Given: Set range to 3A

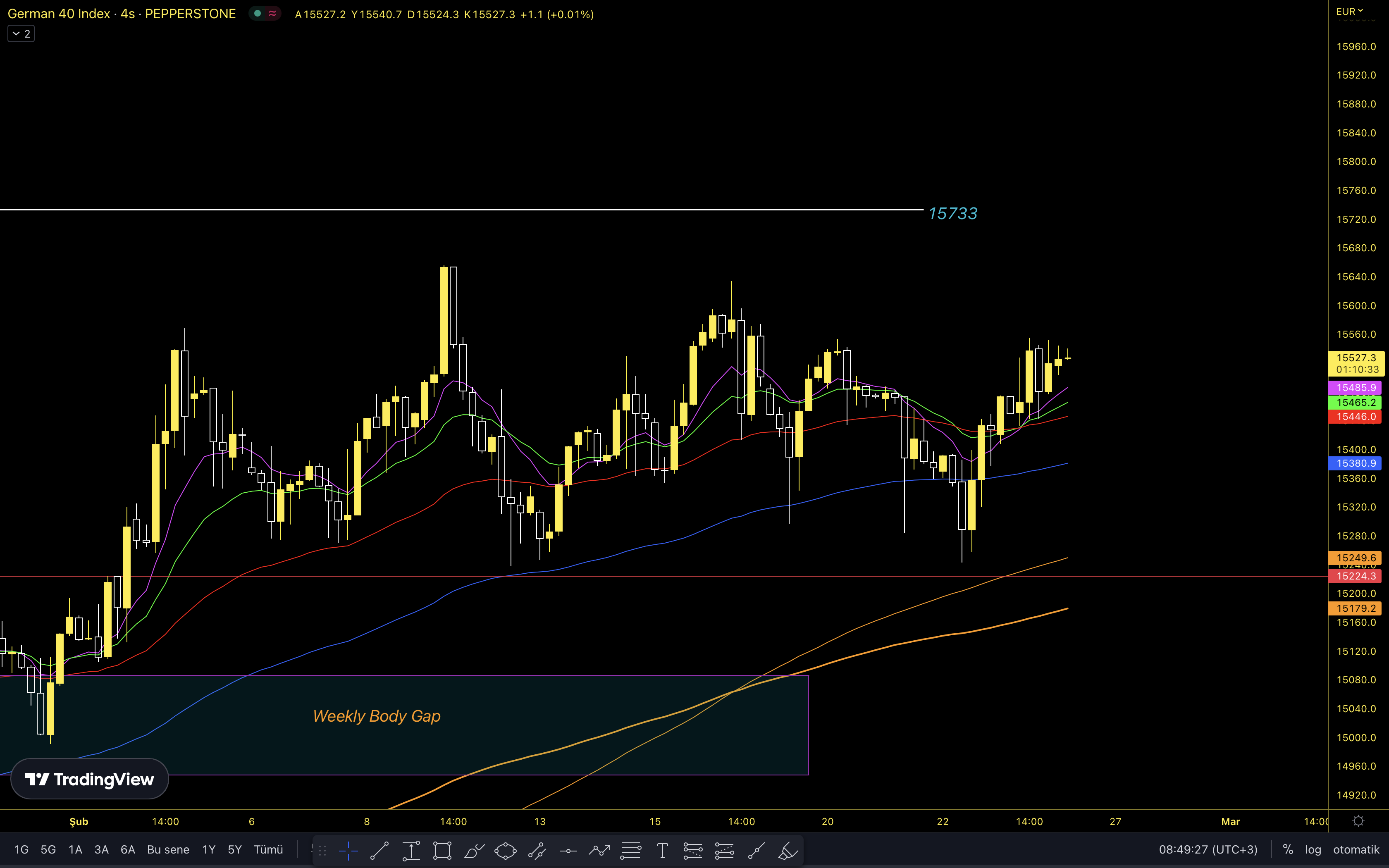Looking at the screenshot, I should tap(102, 850).
